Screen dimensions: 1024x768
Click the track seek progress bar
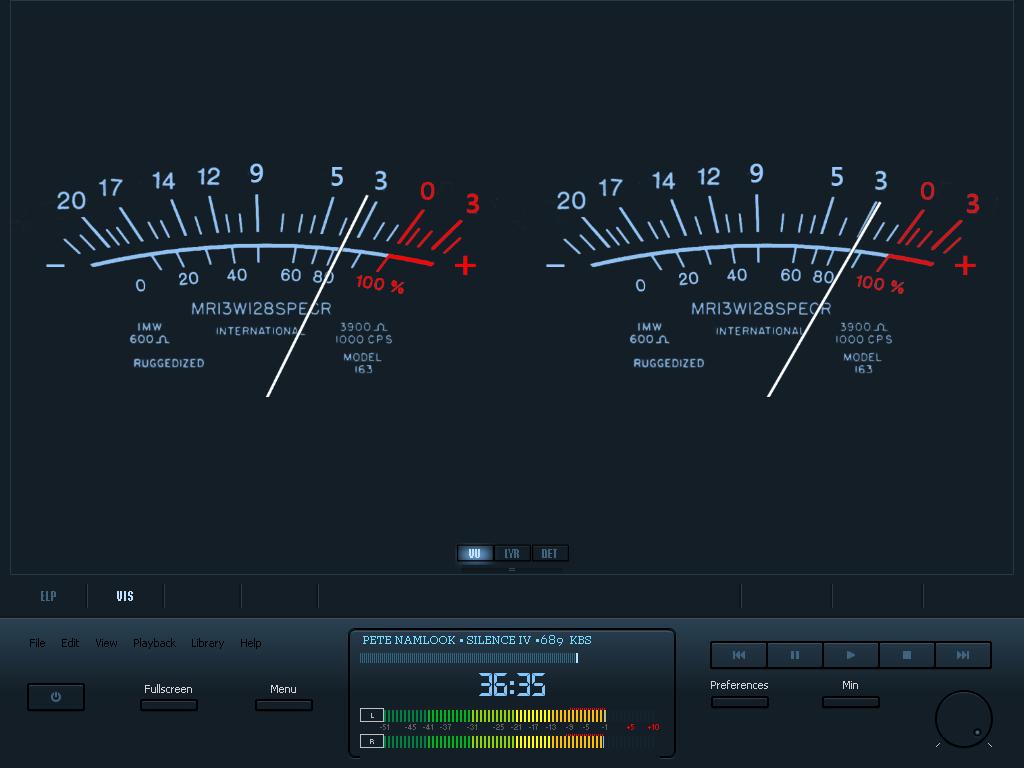click(x=468, y=658)
